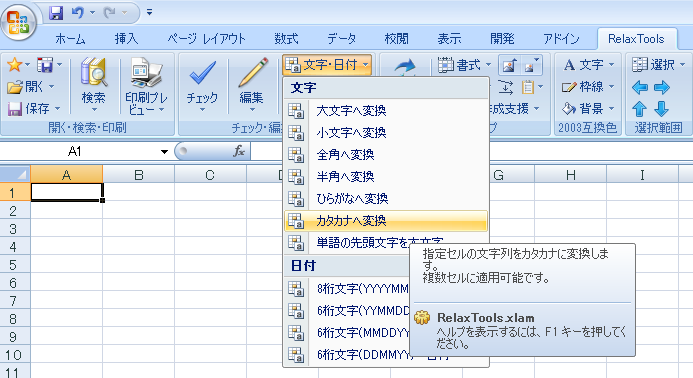Choose 大文字へ変換 from the menu

386,111
